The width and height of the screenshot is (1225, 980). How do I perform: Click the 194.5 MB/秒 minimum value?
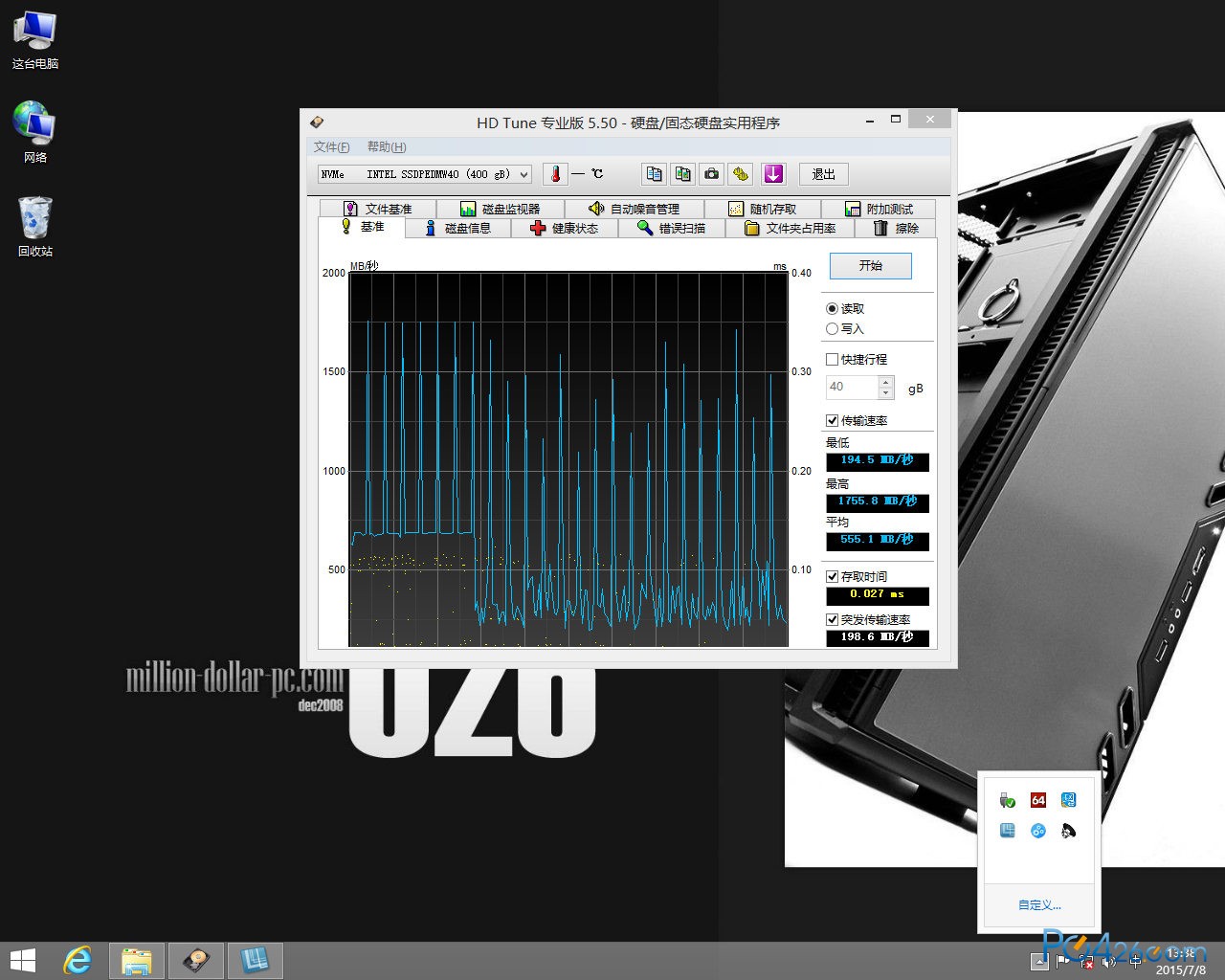tap(878, 460)
